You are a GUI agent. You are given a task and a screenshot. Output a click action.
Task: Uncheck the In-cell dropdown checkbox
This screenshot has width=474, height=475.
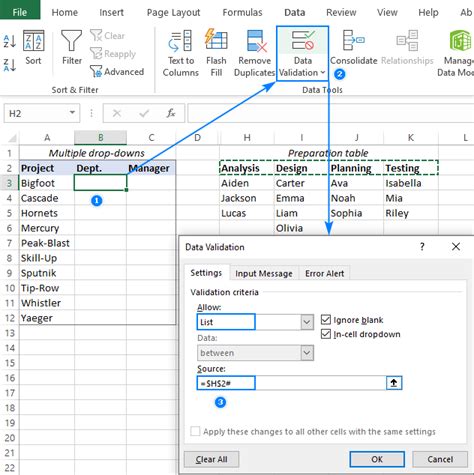tap(326, 334)
